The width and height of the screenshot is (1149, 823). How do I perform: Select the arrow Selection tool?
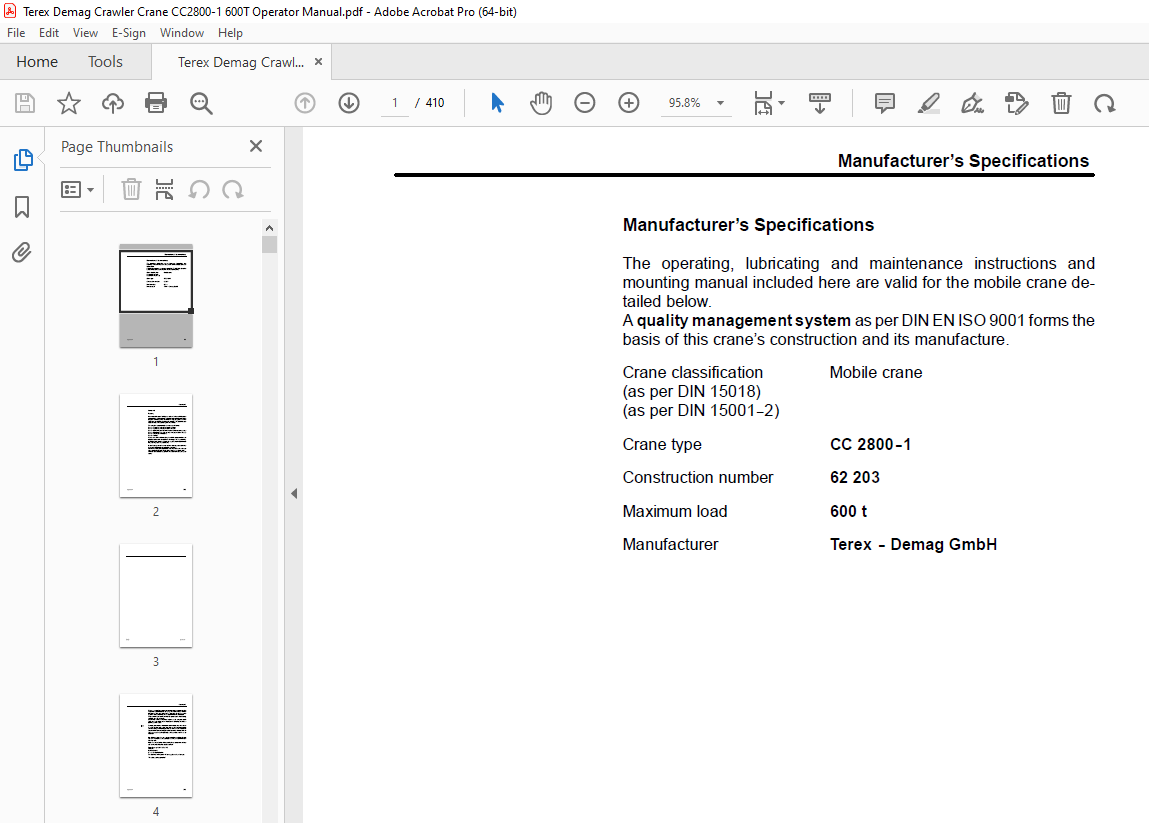pyautogui.click(x=497, y=103)
